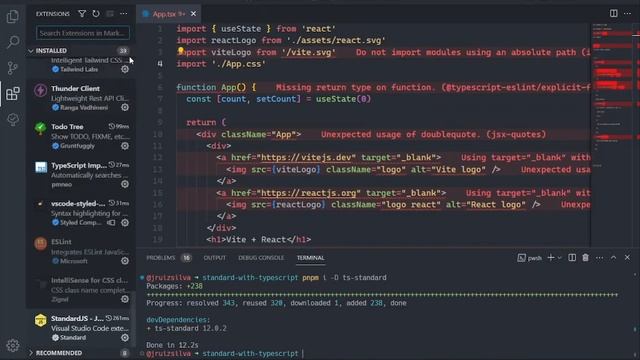Open editor more actions menu
Viewport: 640px width, 360px height.
[x=627, y=13]
